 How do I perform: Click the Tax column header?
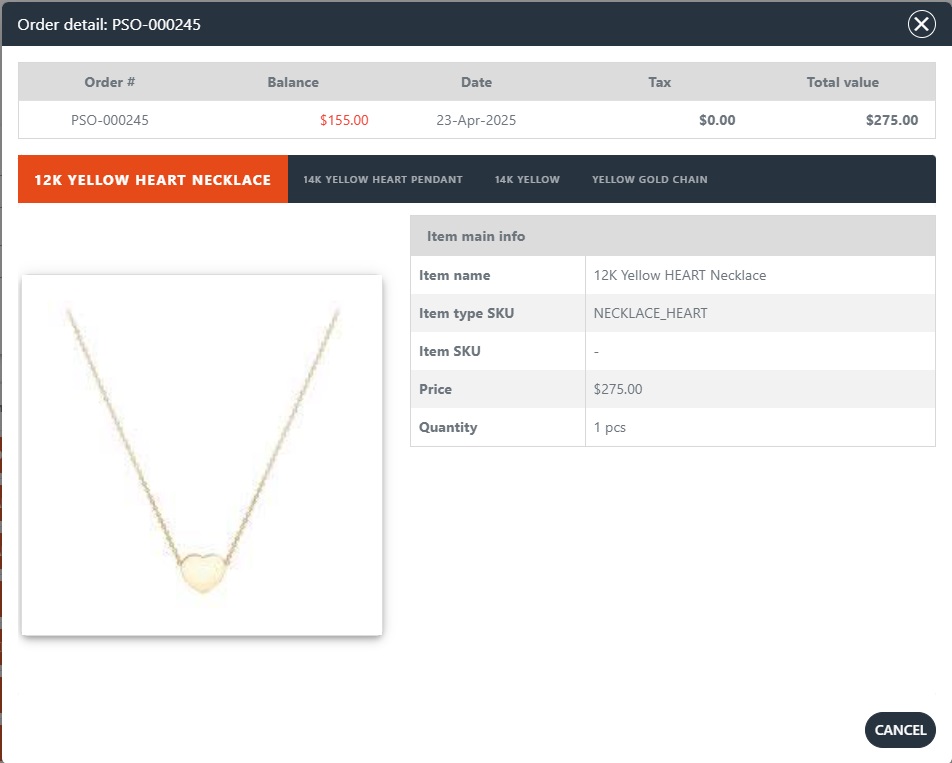click(659, 82)
